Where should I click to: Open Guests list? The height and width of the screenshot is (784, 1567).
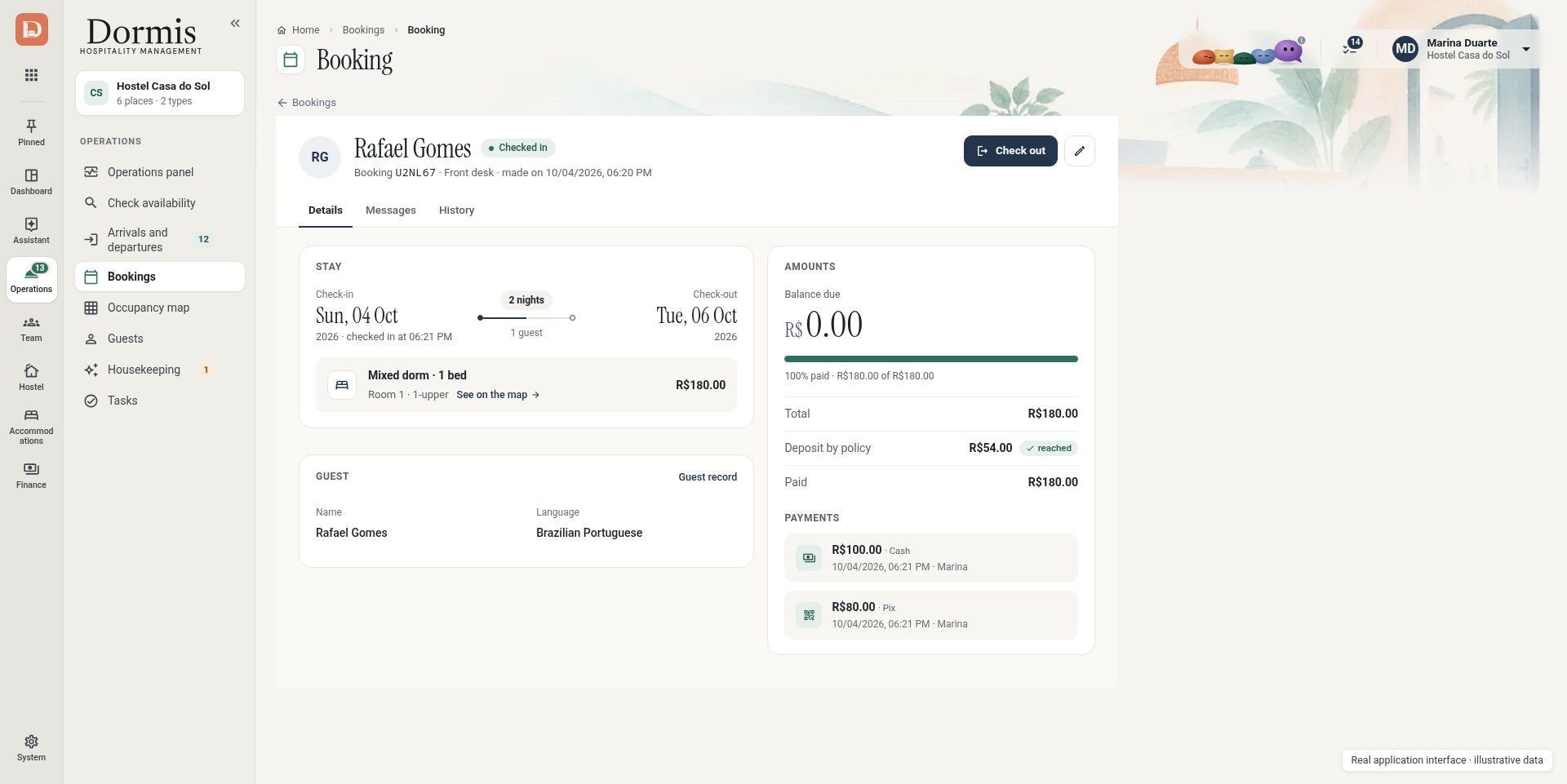coord(160,339)
